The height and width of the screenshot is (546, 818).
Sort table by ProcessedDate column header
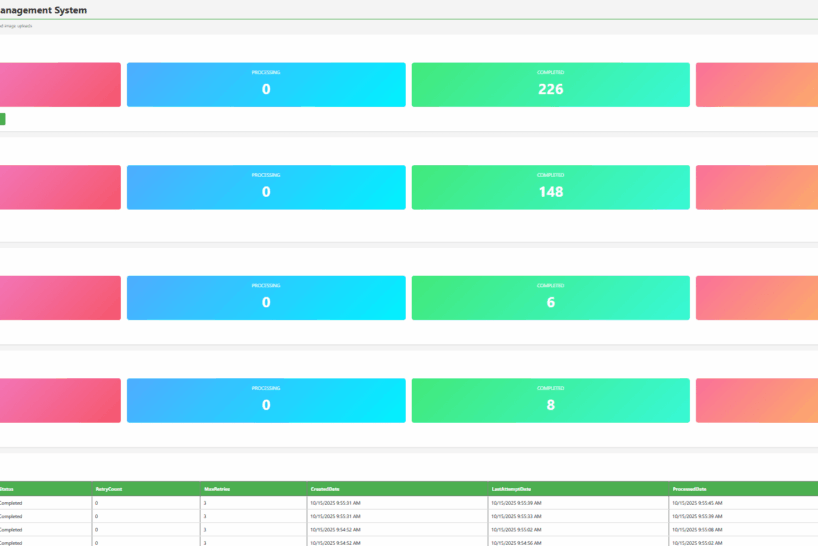(743, 489)
